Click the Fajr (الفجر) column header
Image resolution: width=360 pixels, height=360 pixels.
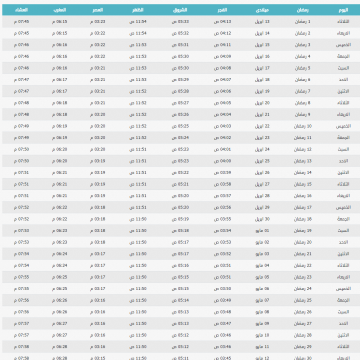(x=222, y=10)
